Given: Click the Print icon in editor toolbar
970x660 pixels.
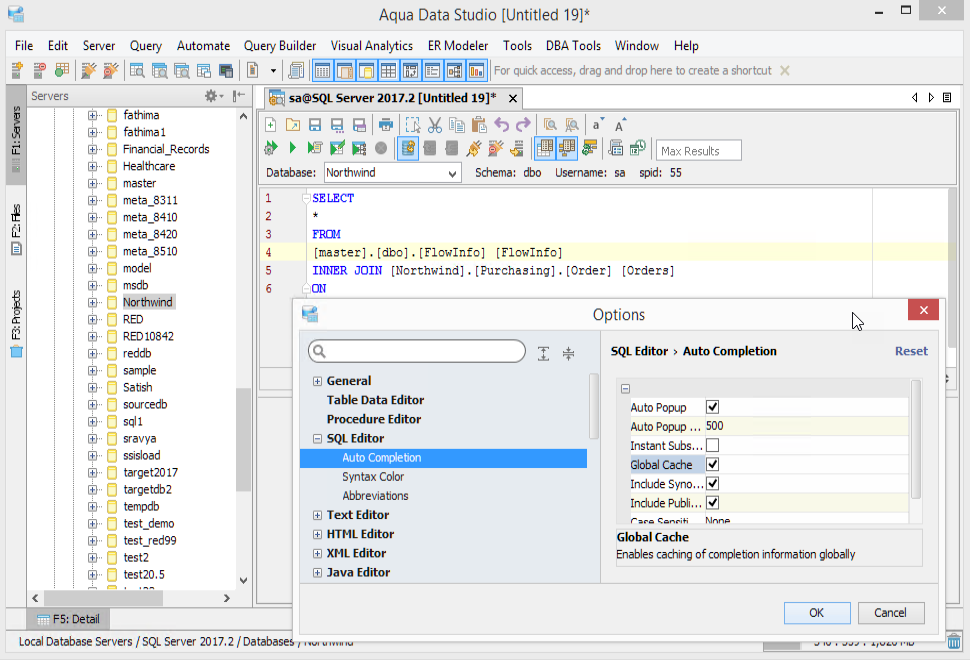Looking at the screenshot, I should pos(386,125).
